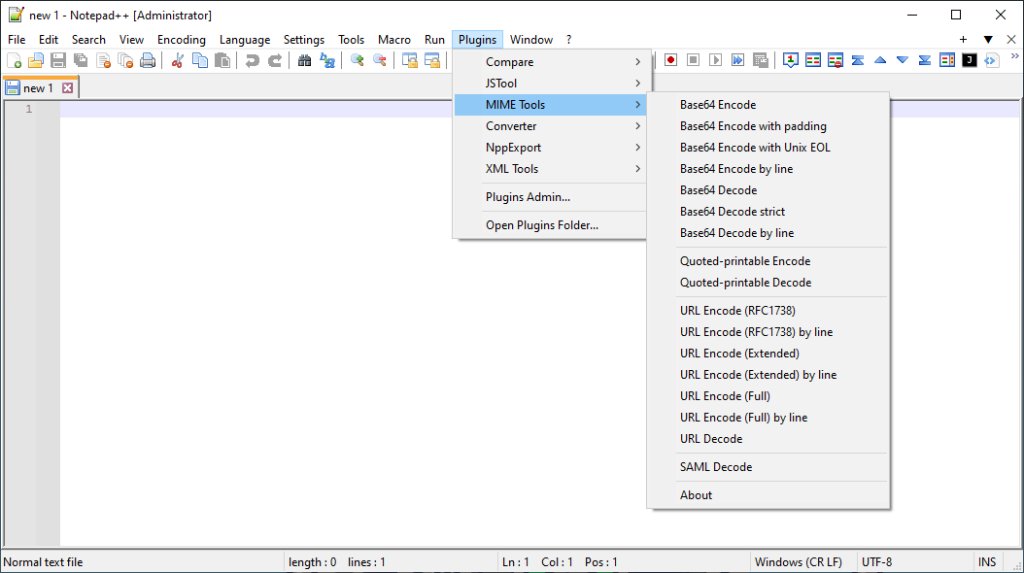Screen dimensions: 1024x573
Task: Expand the JSTool submenu
Action: click(x=550, y=84)
